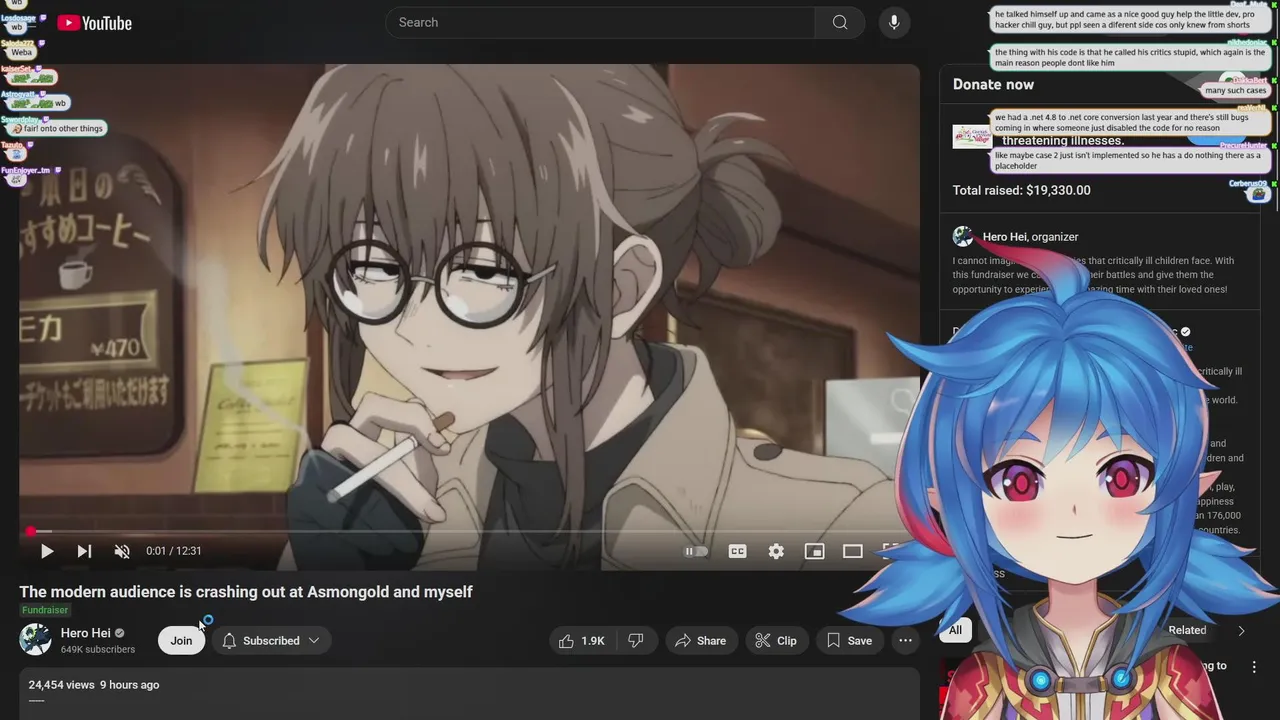Click the Fundraiser badge
This screenshot has height=720, width=1280.
[x=45, y=610]
